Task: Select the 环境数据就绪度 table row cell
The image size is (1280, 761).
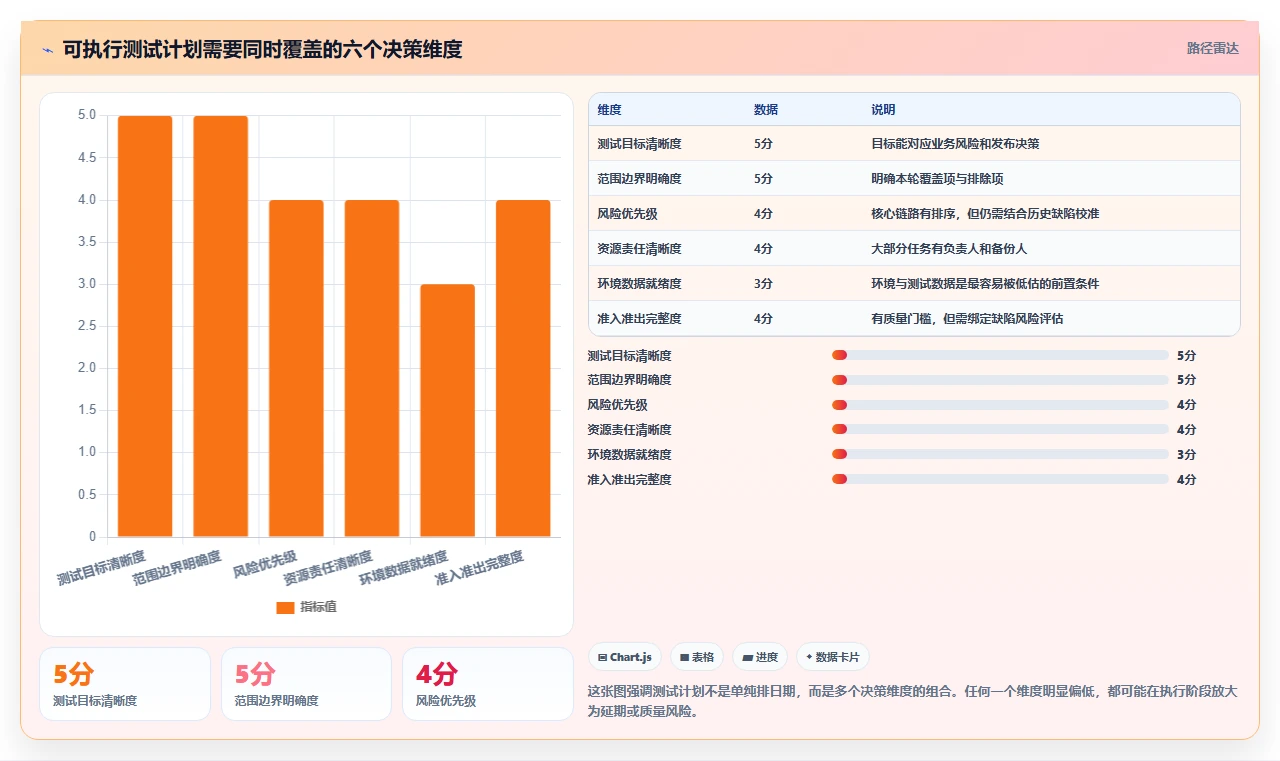Action: 639,284
